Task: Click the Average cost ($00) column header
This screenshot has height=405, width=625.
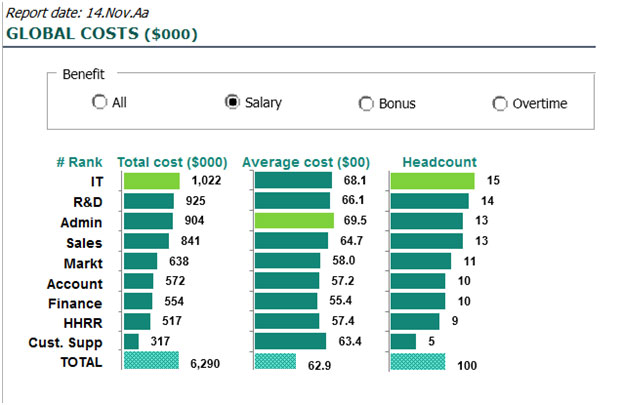Action: (x=306, y=162)
